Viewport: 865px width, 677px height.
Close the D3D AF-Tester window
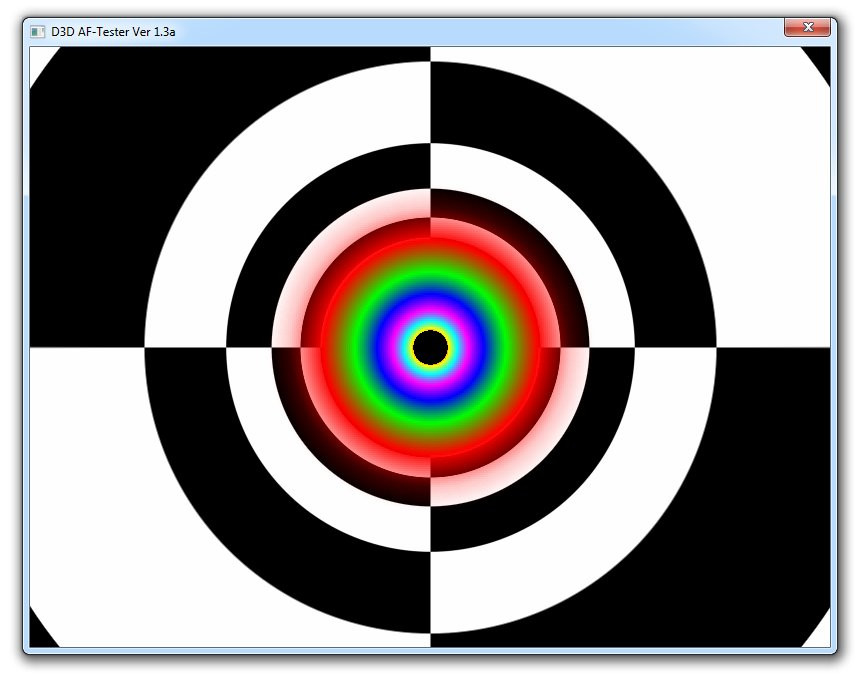pos(808,27)
